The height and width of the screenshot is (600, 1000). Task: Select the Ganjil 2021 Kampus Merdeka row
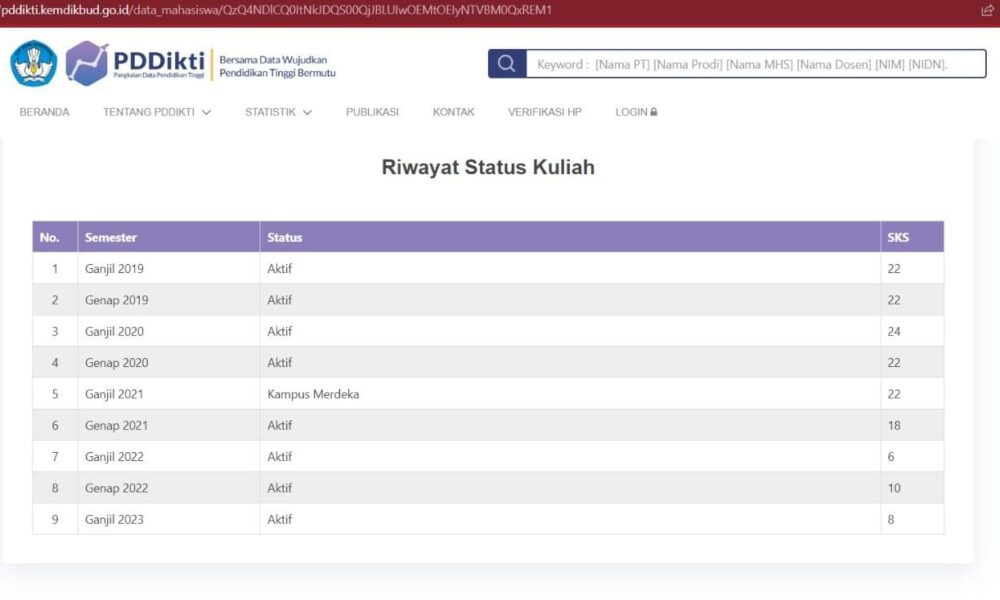(x=313, y=394)
